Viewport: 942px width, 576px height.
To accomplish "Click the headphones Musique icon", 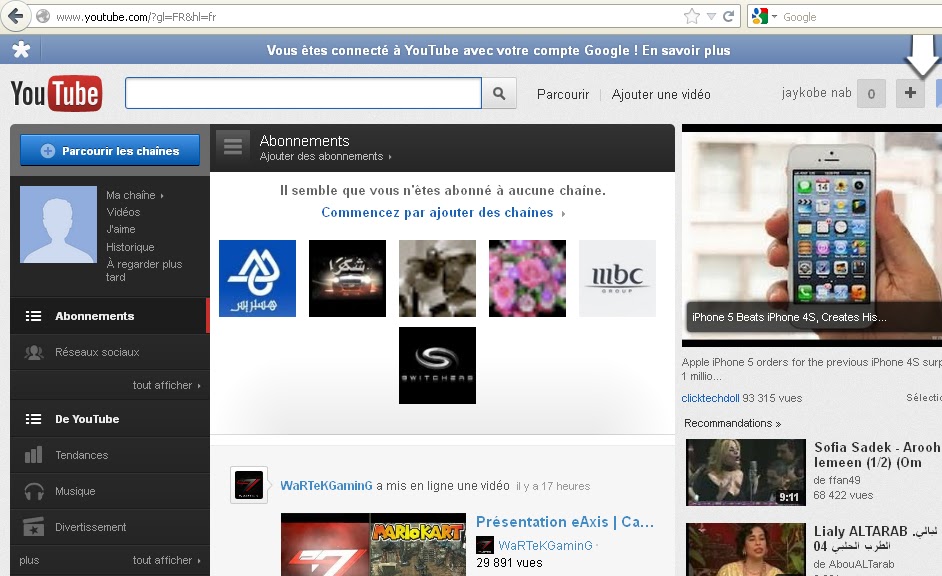I will (34, 491).
